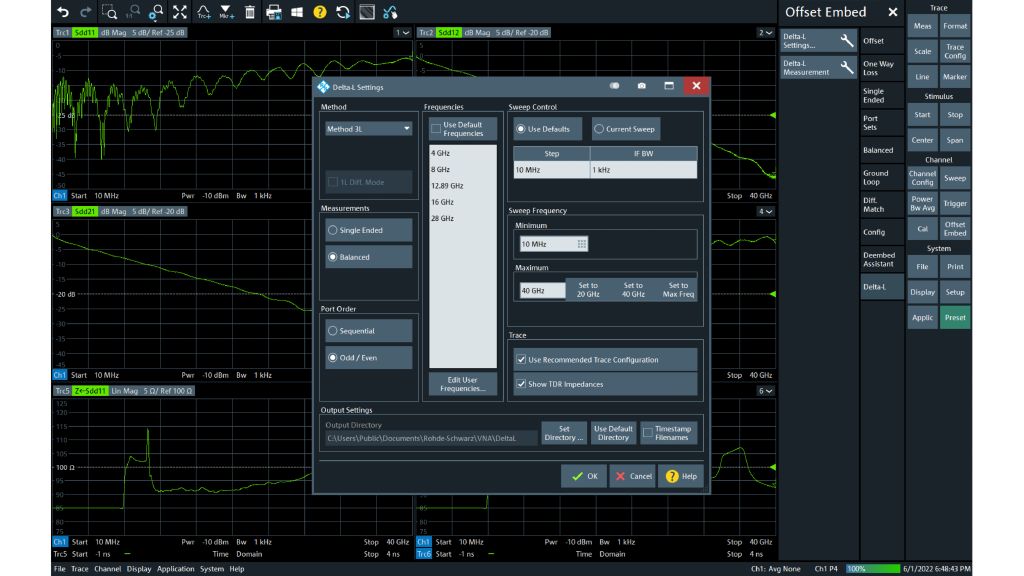Open the Trc2 diagram selector dropdown
Viewport: 1024px width, 576px height.
(765, 32)
